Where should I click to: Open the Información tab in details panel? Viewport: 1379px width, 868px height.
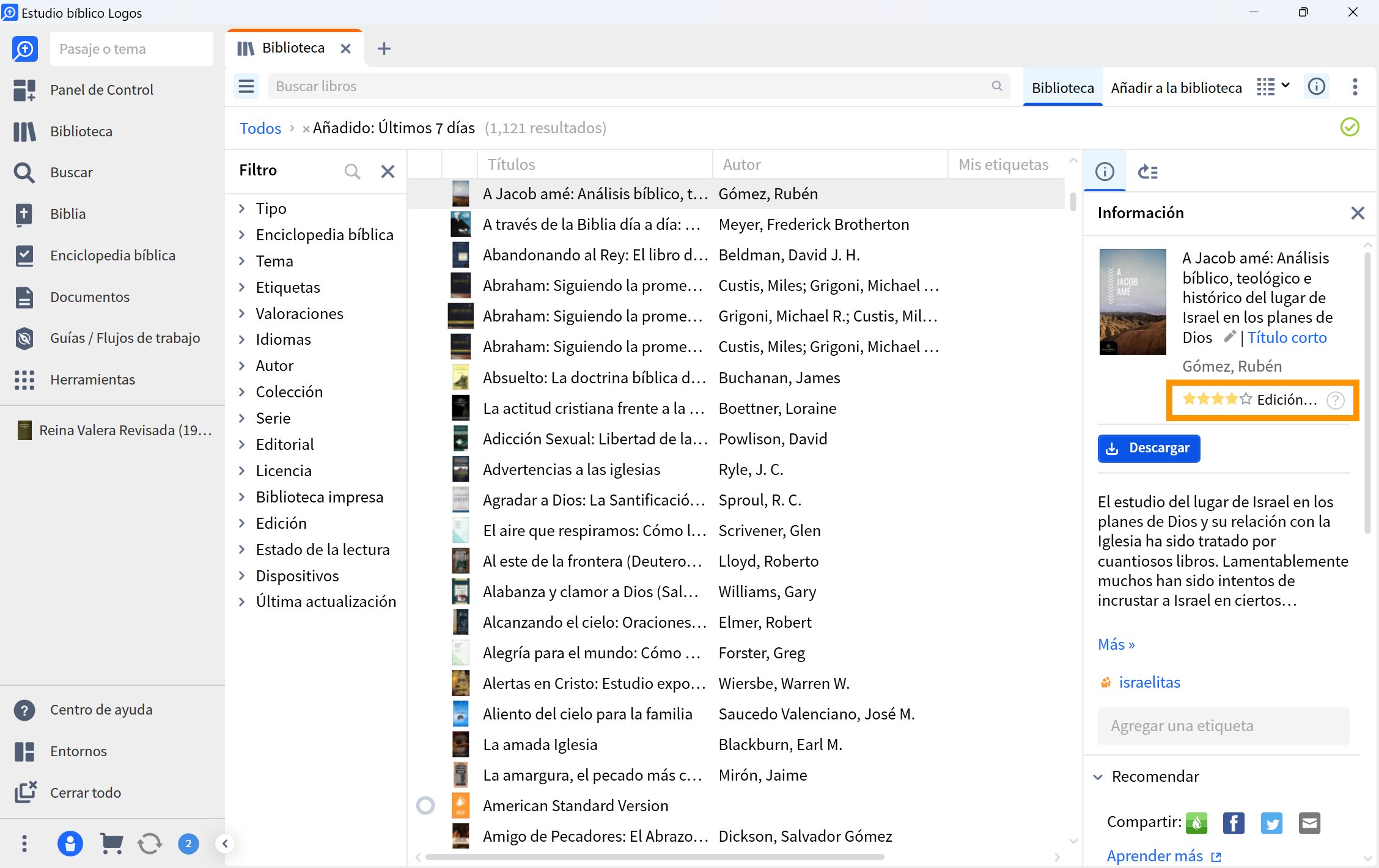click(1105, 172)
